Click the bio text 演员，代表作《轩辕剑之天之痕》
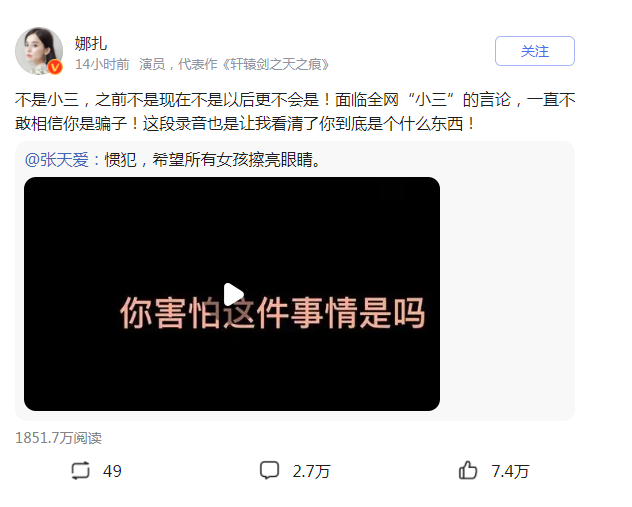The image size is (632, 507). pyautogui.click(x=234, y=64)
